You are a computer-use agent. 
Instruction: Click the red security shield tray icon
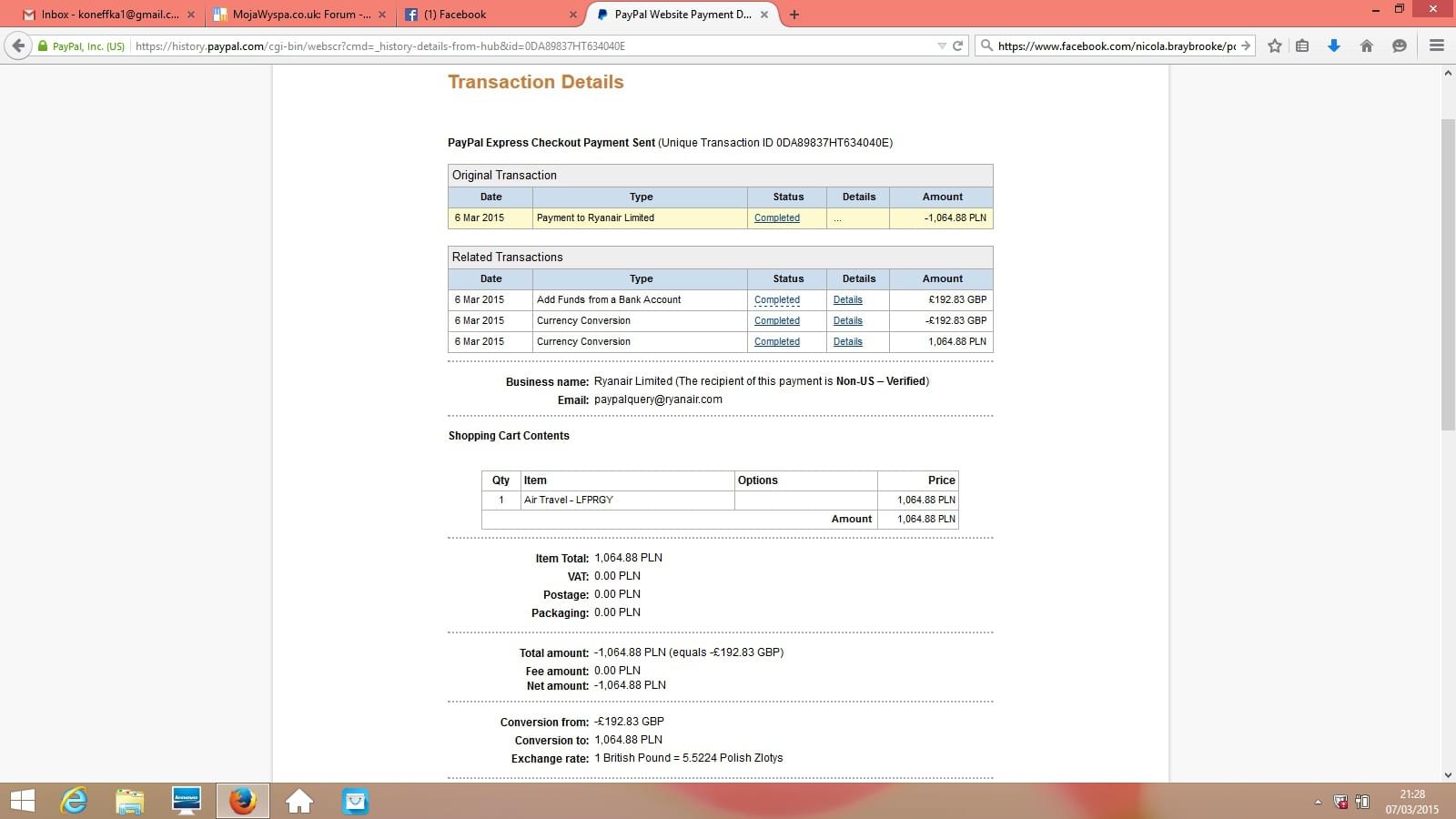click(1340, 802)
